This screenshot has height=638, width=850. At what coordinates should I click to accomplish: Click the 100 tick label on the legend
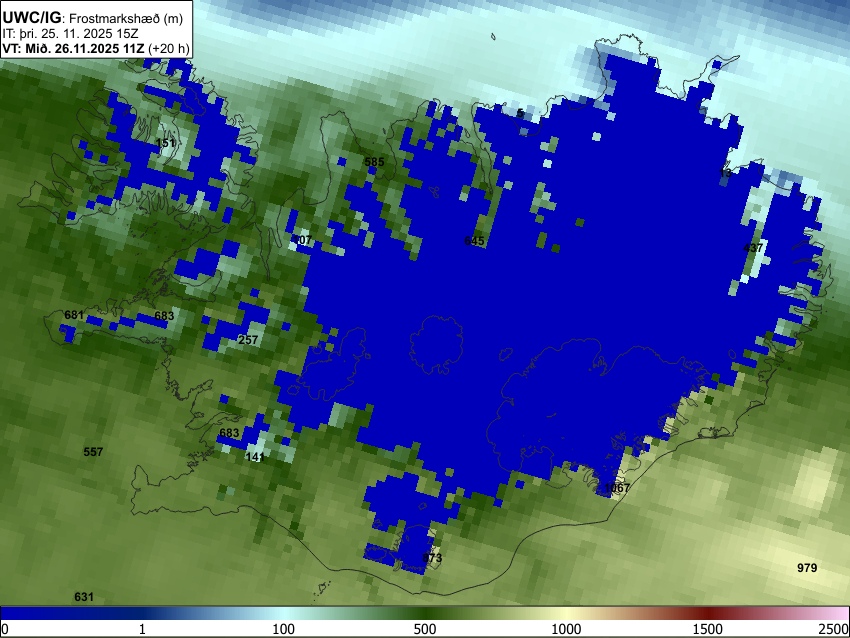pos(284,629)
